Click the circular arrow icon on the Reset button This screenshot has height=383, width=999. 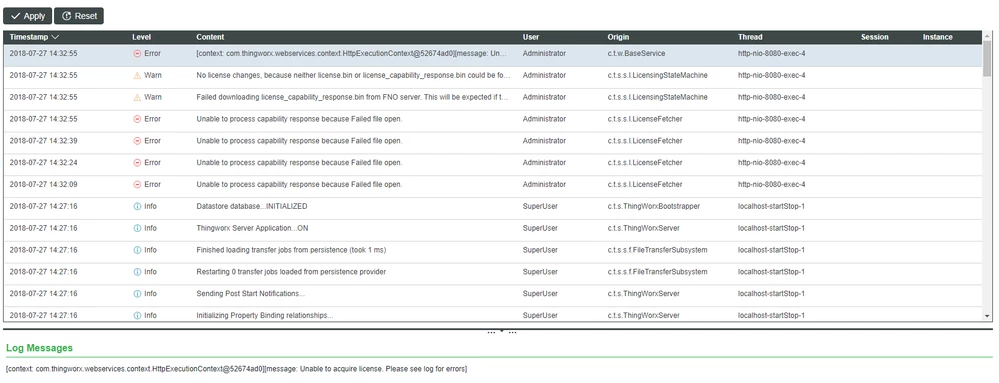click(66, 16)
